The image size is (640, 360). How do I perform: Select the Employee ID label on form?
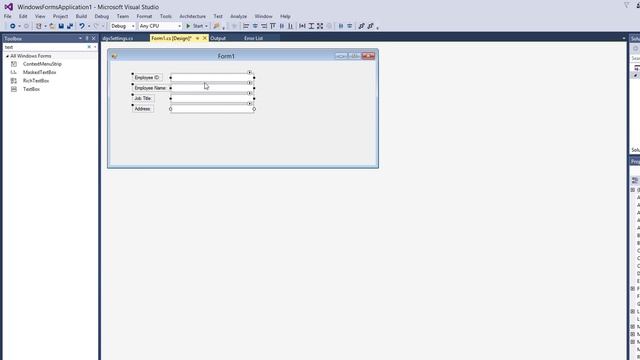(147, 78)
